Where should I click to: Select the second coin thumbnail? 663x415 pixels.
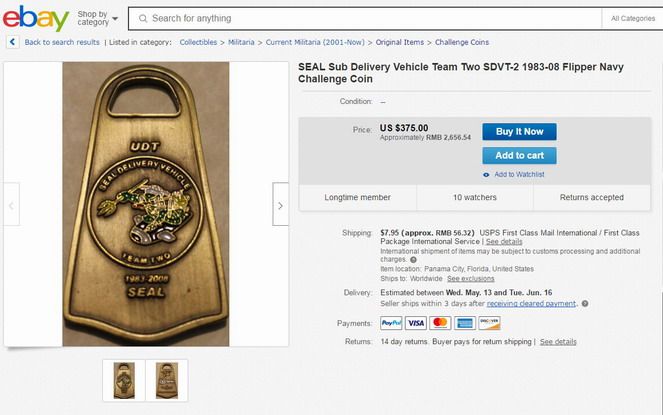[x=167, y=380]
